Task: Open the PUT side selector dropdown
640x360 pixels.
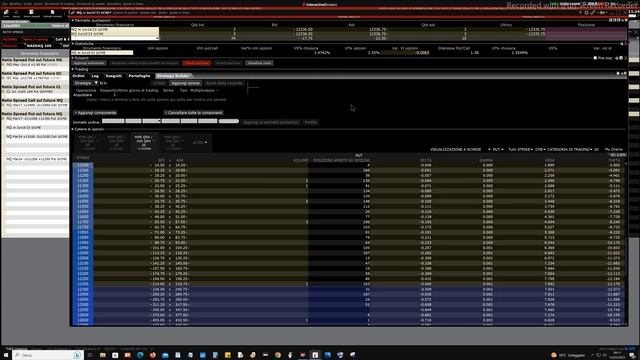Action: [498, 149]
